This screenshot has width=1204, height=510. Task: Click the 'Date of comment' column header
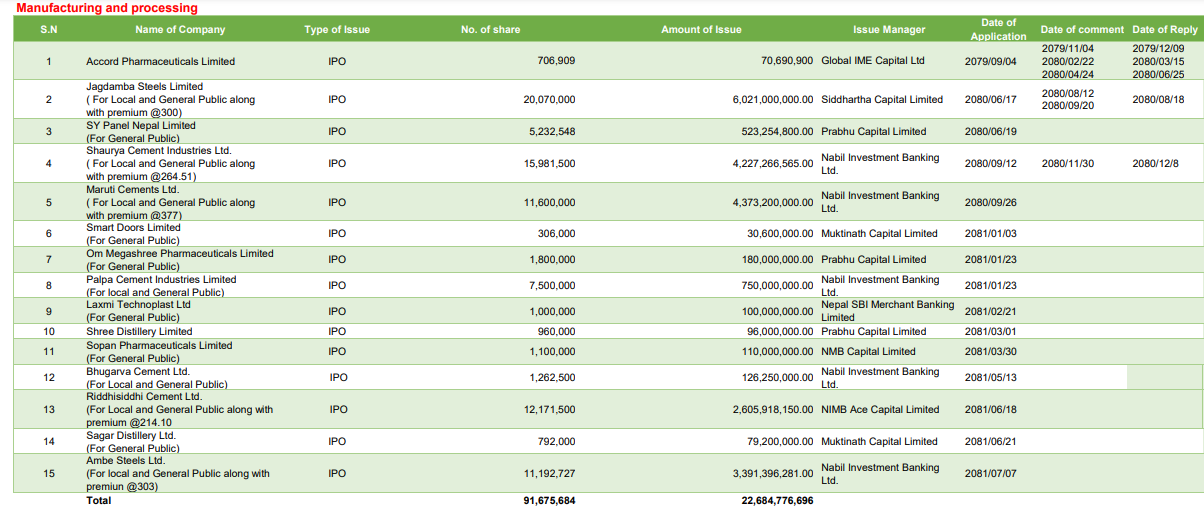click(x=1082, y=29)
